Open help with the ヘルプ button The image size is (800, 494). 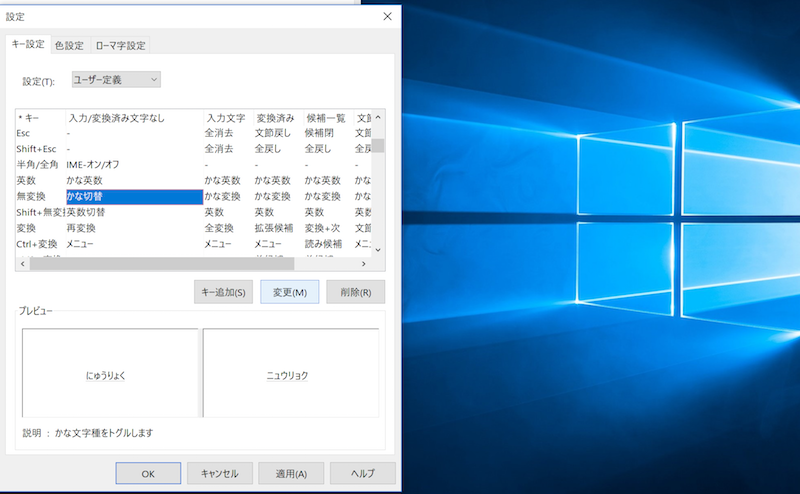click(x=362, y=473)
